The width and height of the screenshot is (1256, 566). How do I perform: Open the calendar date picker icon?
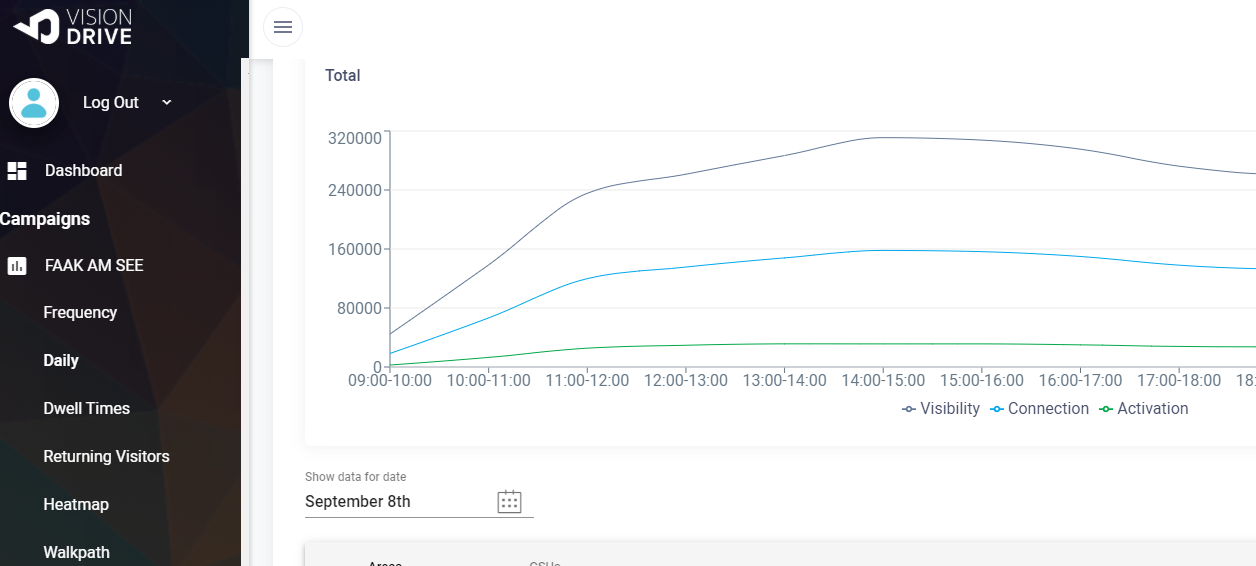point(510,502)
